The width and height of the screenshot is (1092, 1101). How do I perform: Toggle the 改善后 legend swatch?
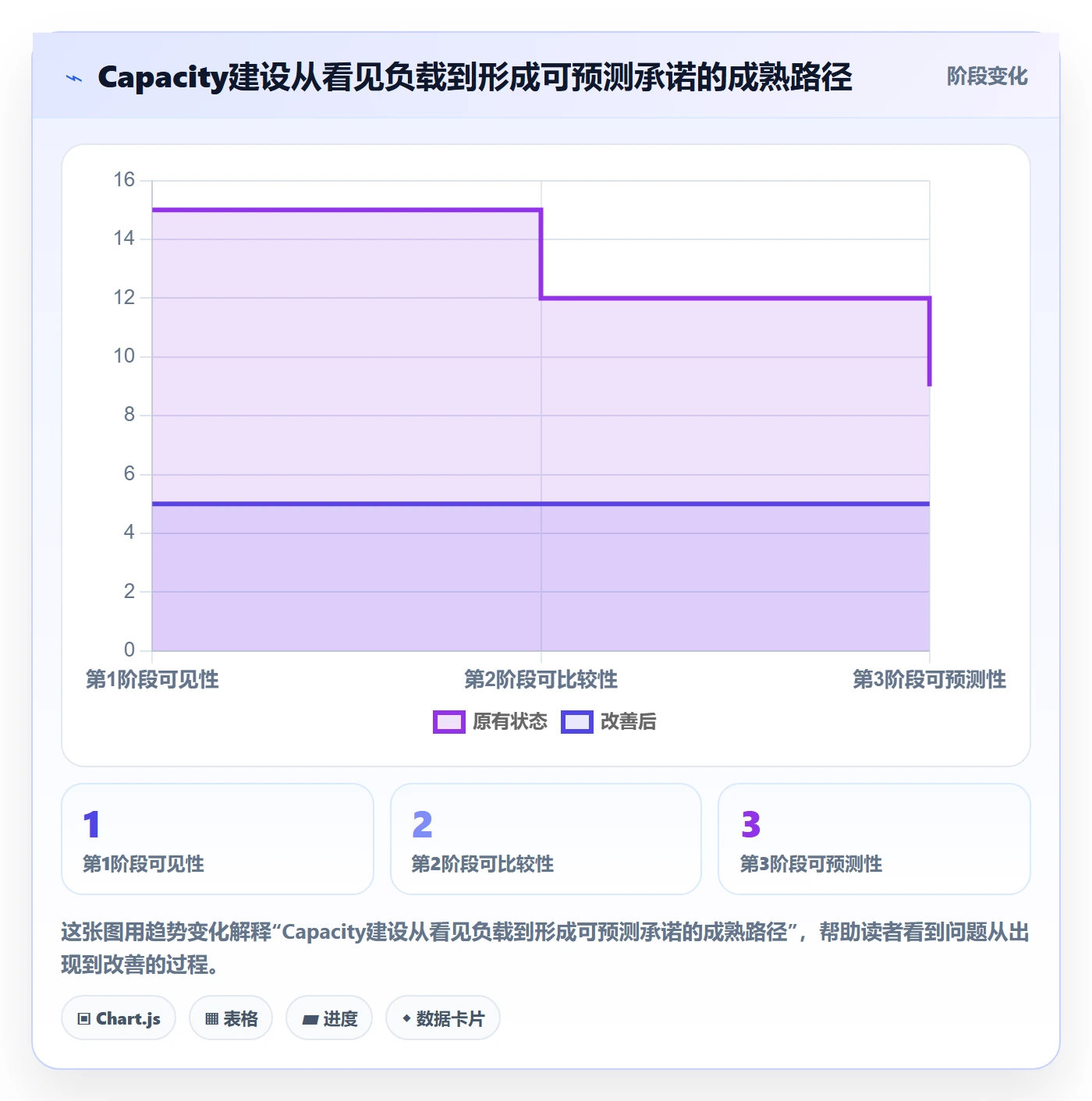click(x=577, y=722)
